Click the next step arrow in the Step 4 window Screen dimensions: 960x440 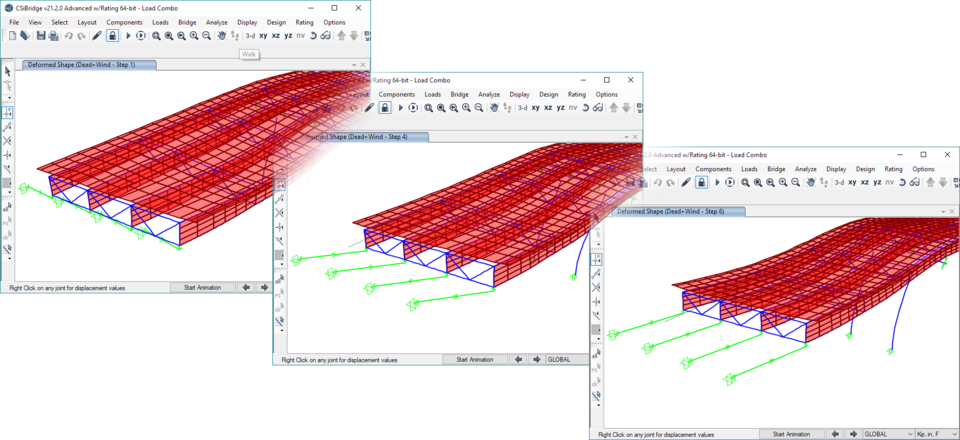click(537, 360)
